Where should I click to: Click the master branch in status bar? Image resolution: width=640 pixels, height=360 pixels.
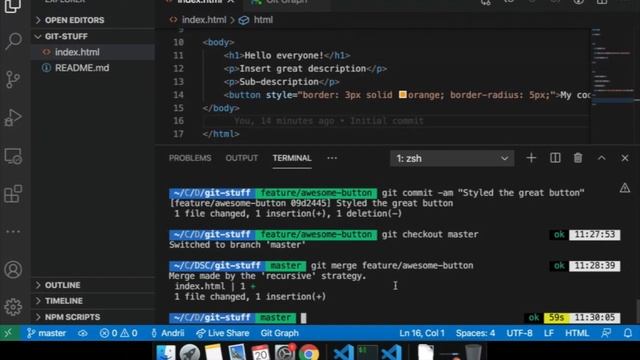click(x=46, y=333)
